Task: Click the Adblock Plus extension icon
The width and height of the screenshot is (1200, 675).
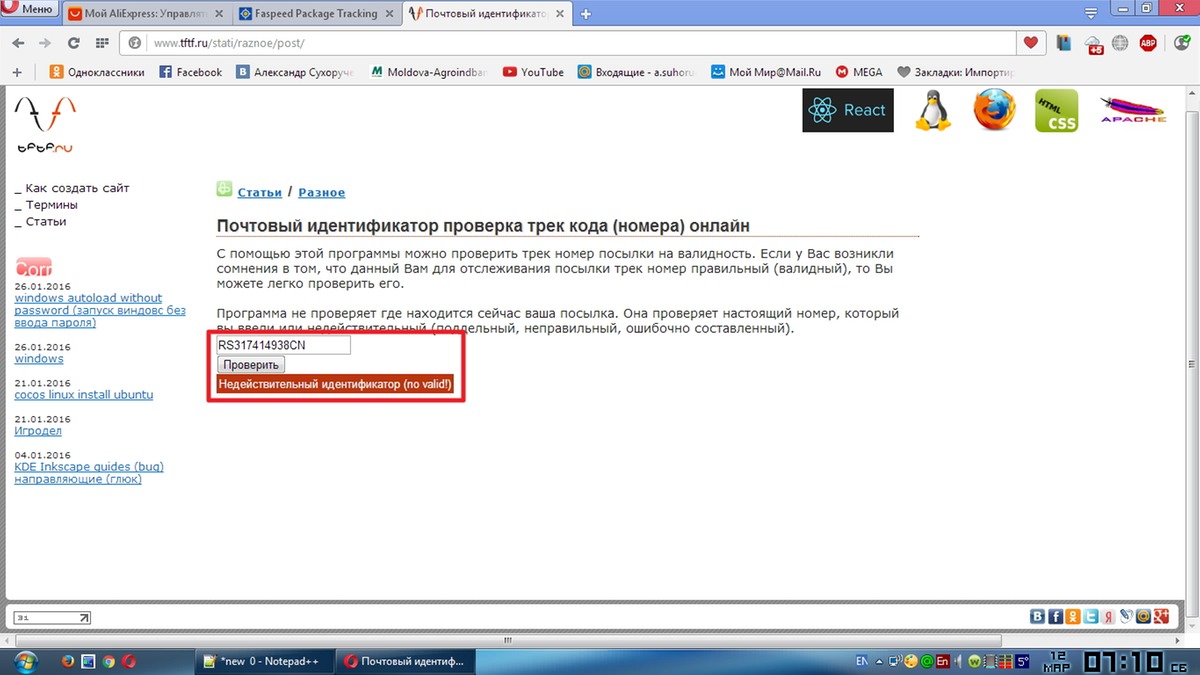Action: coord(1149,43)
